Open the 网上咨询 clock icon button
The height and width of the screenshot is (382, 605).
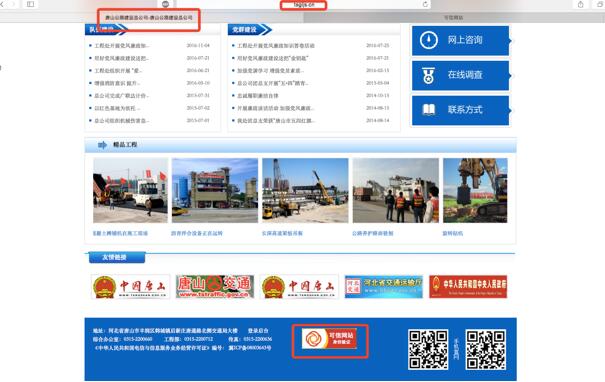coord(429,40)
